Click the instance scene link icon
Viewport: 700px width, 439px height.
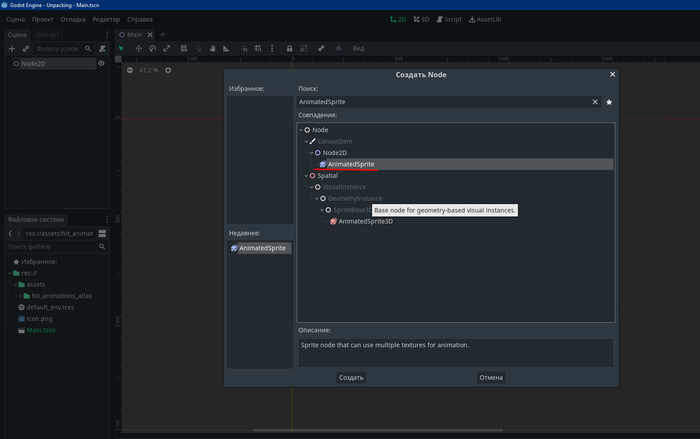(27, 48)
